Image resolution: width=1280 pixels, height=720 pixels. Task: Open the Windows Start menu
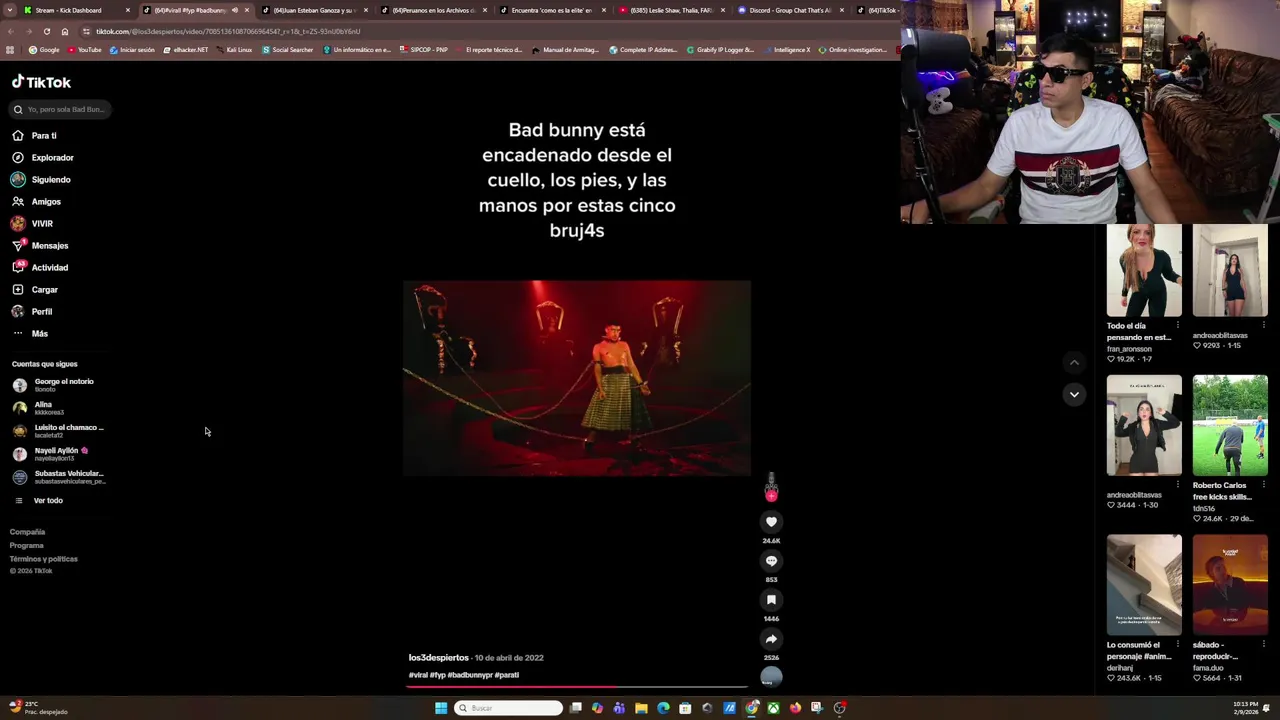click(x=441, y=708)
